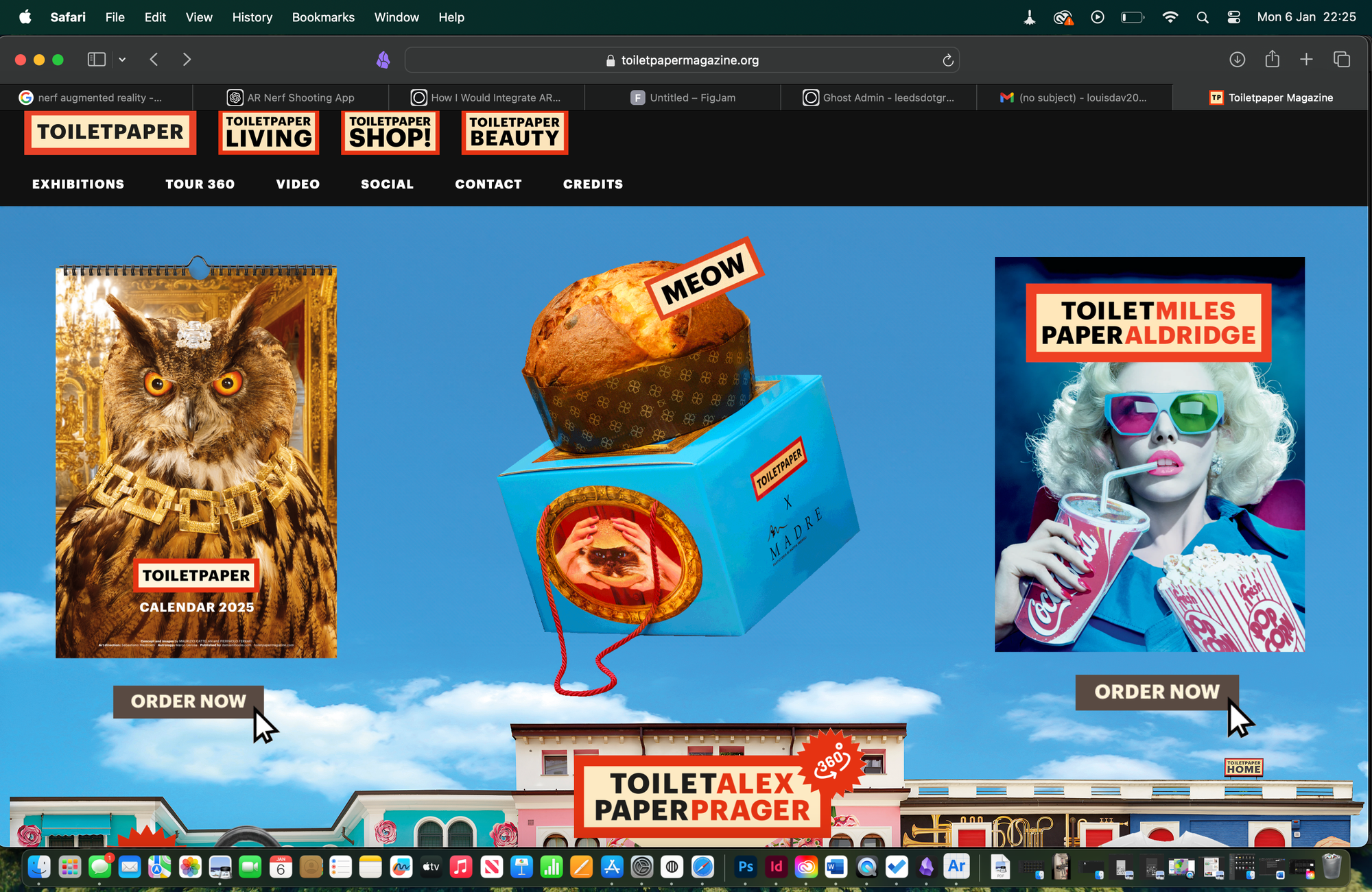Open App Store from the Dock

point(612,867)
